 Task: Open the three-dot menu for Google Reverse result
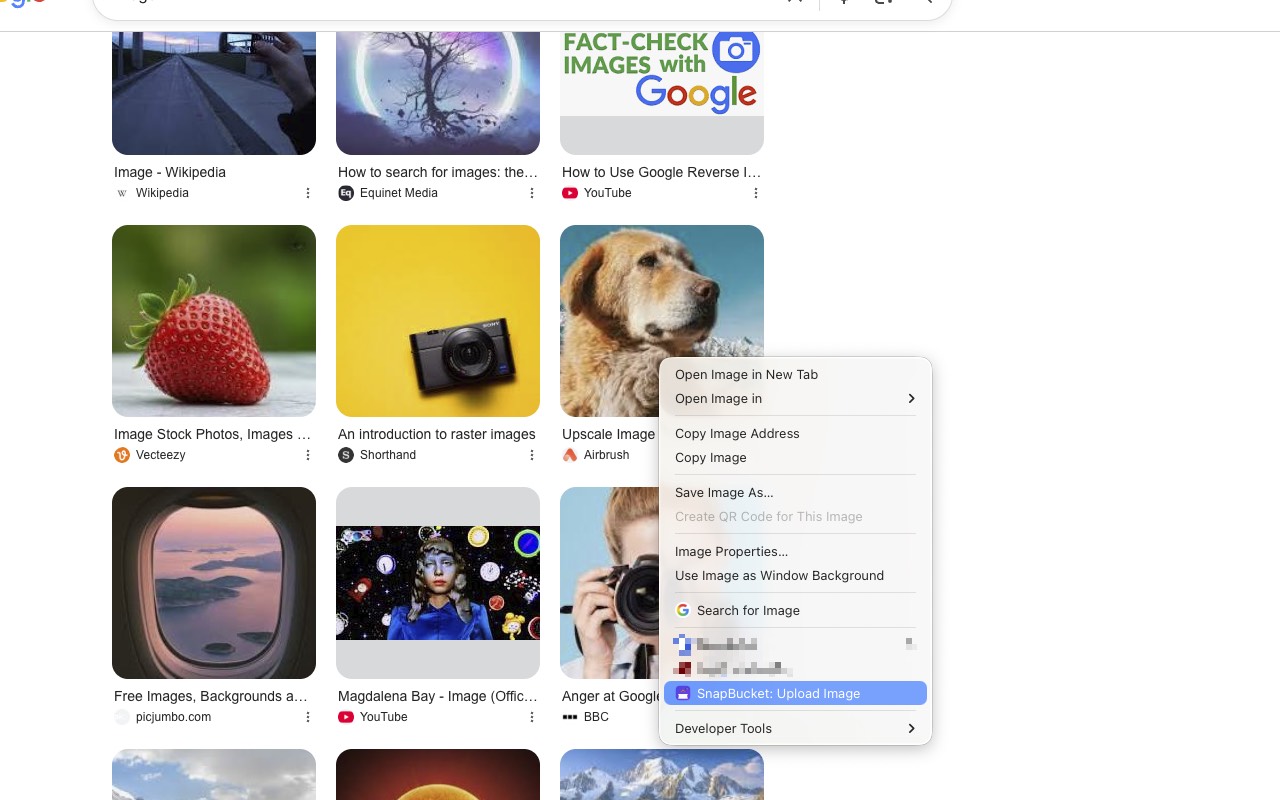(756, 193)
